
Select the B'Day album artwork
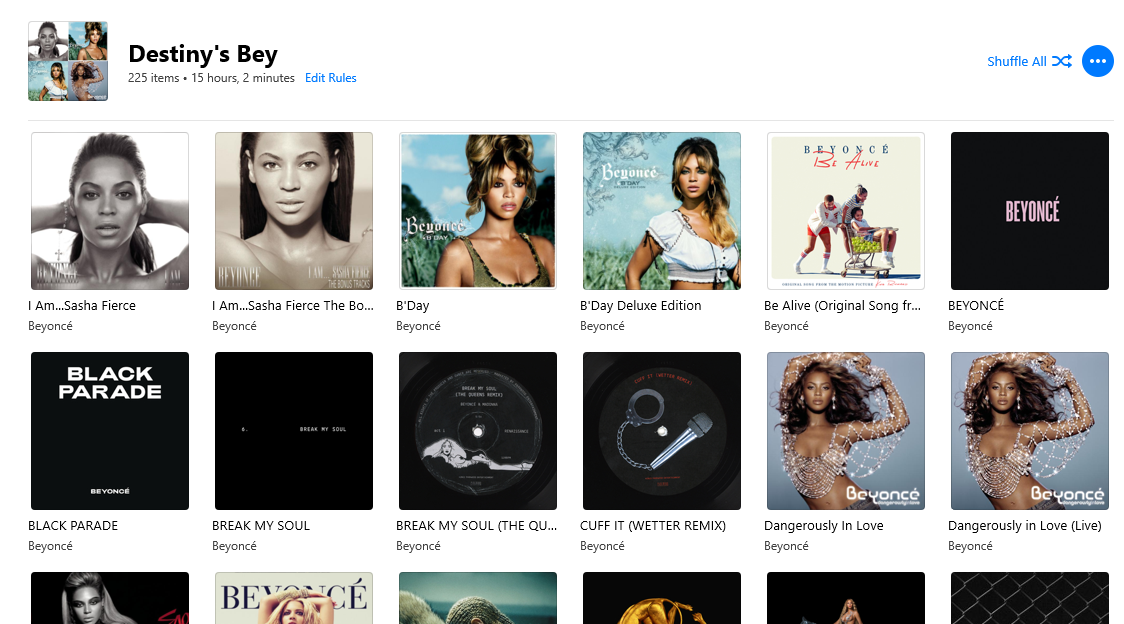click(x=477, y=211)
